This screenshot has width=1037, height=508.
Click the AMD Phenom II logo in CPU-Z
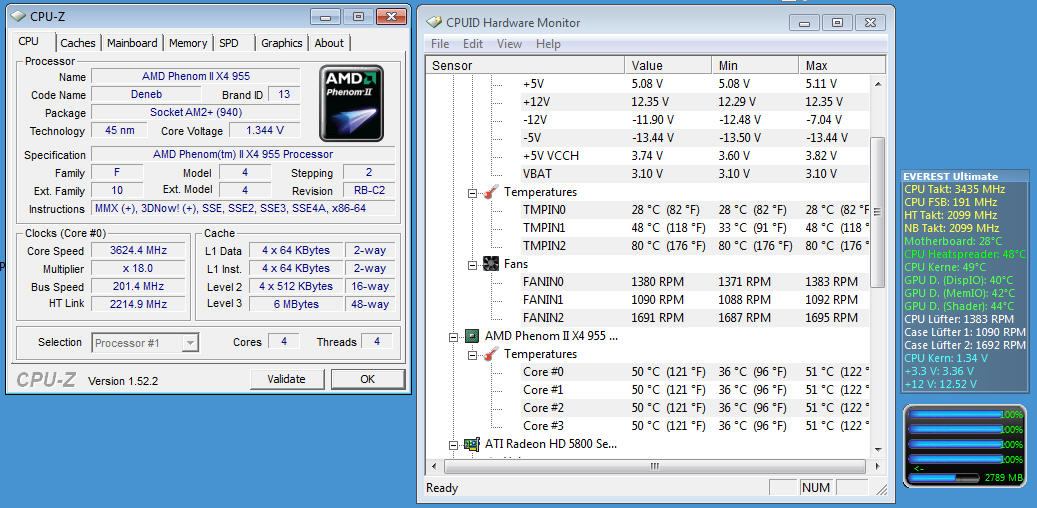click(x=351, y=103)
